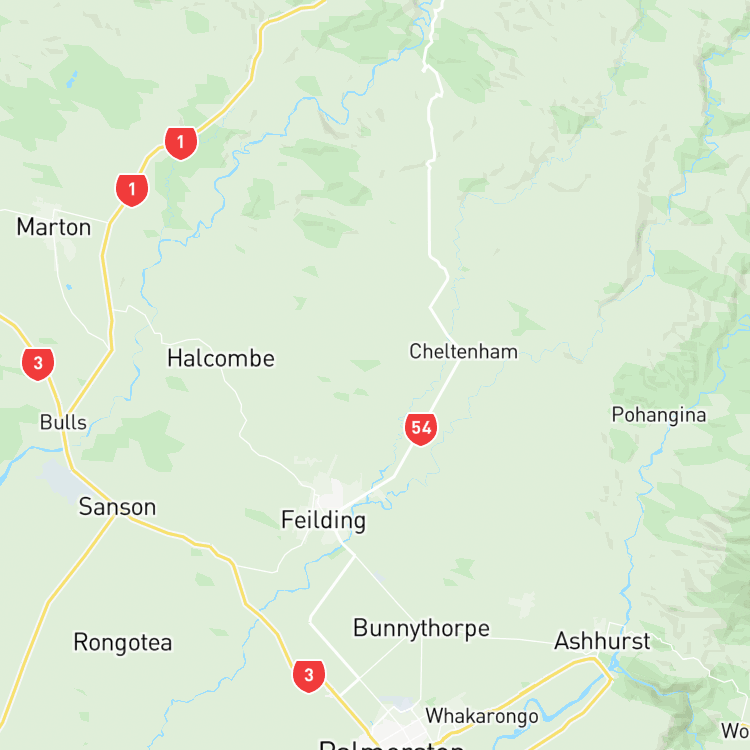Click the Bulls town label
Screen dimensions: 750x750
[63, 422]
